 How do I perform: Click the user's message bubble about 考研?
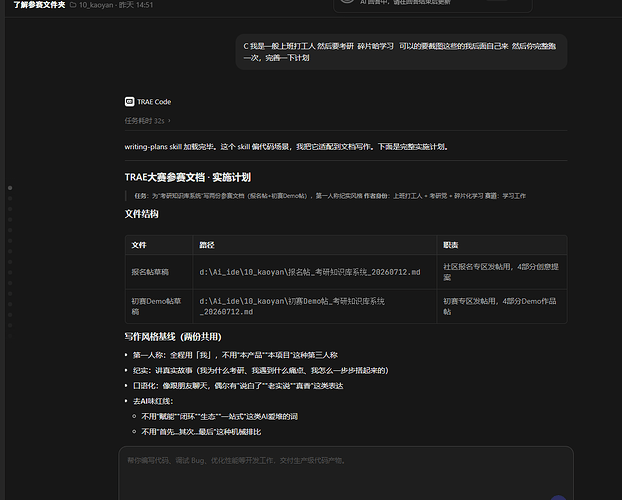[x=401, y=52]
